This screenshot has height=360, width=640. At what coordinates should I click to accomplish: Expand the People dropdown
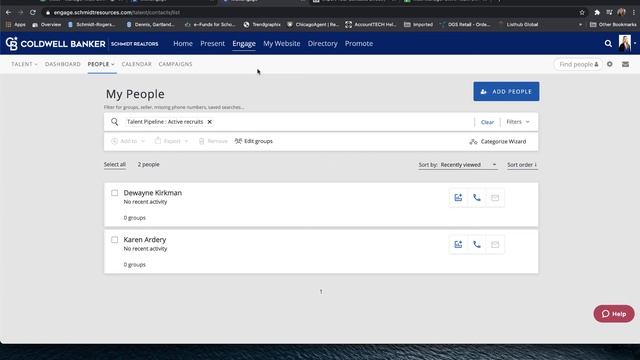(101, 64)
